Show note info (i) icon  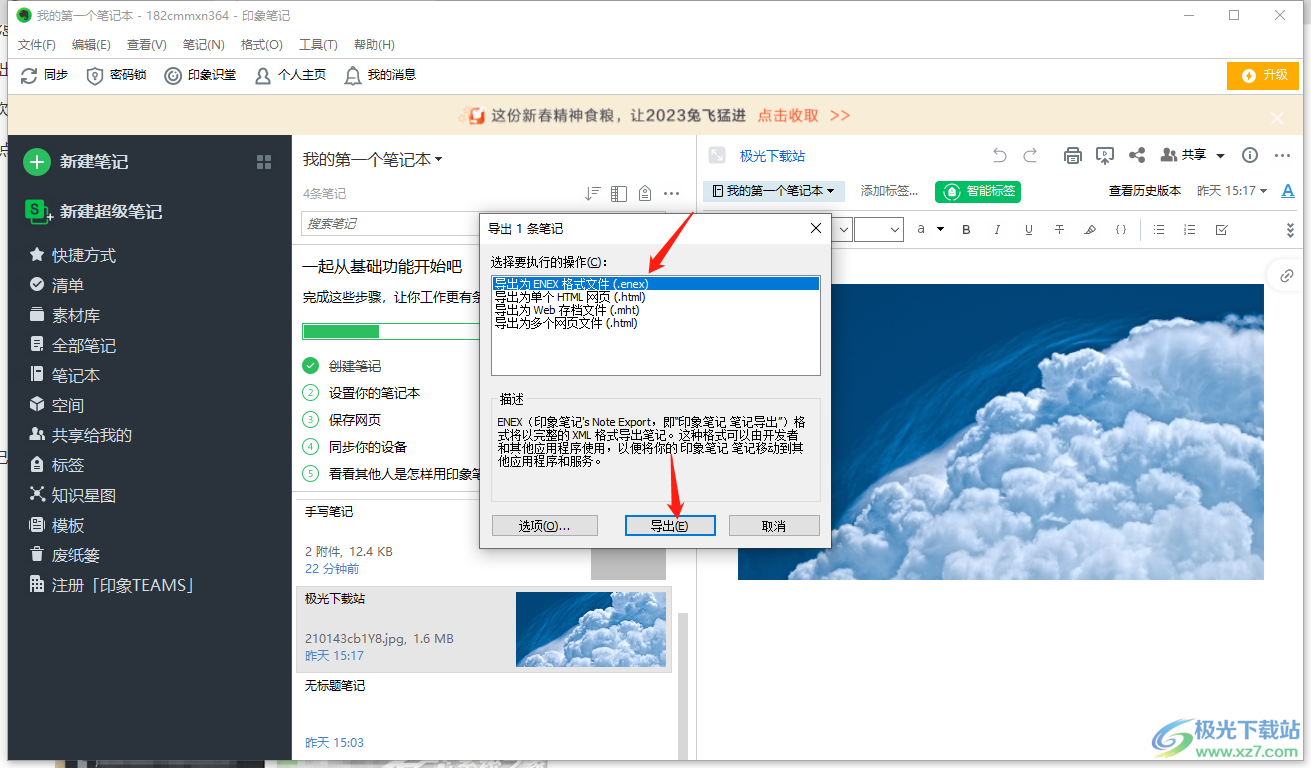point(1250,155)
